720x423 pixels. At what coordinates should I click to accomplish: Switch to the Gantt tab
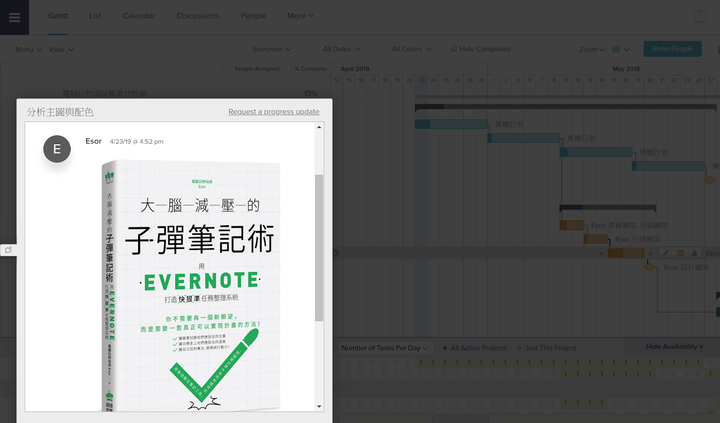coord(58,16)
